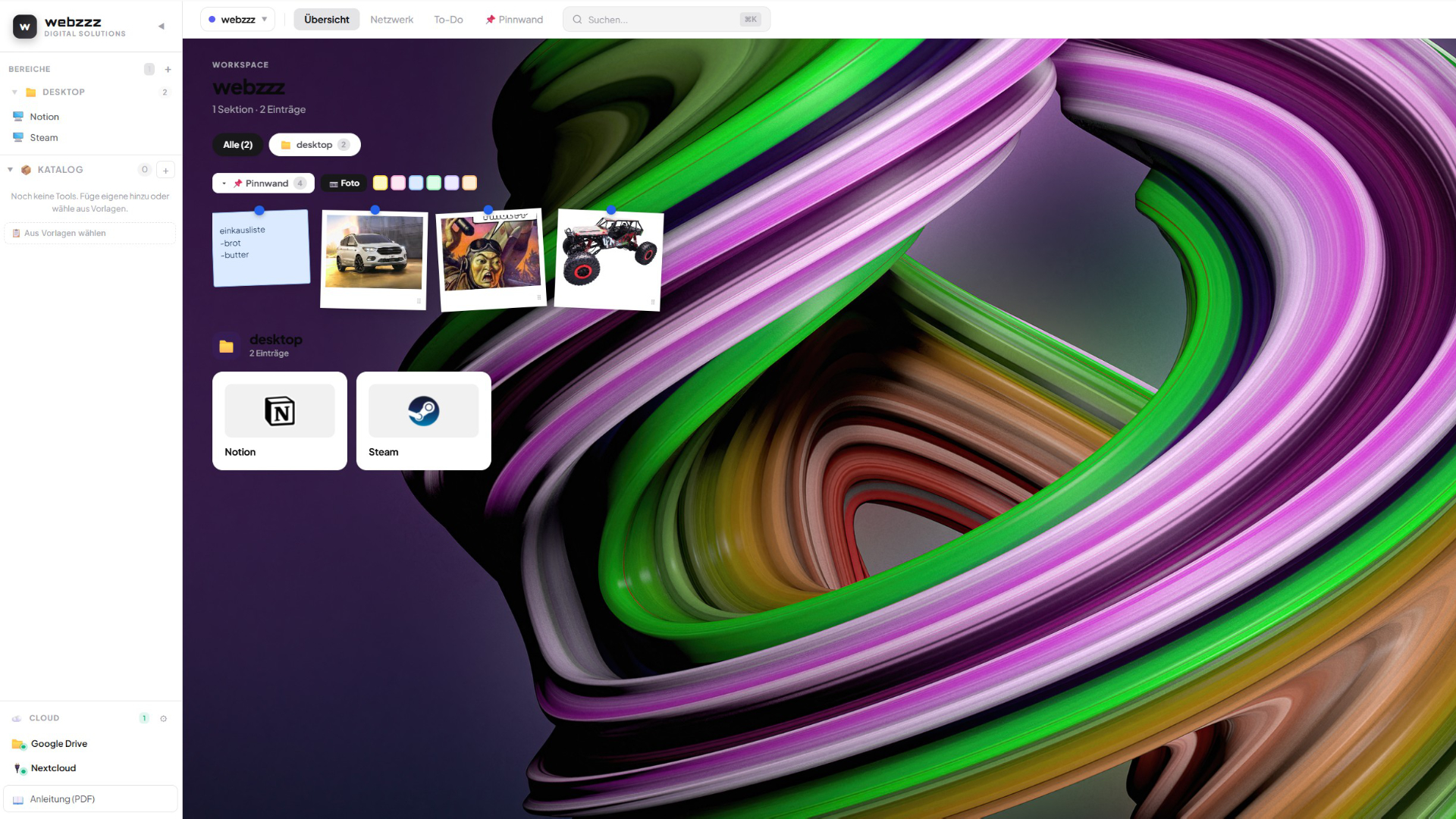Collapse the KATALOG section
The width and height of the screenshot is (1456, 819).
pyautogui.click(x=10, y=170)
